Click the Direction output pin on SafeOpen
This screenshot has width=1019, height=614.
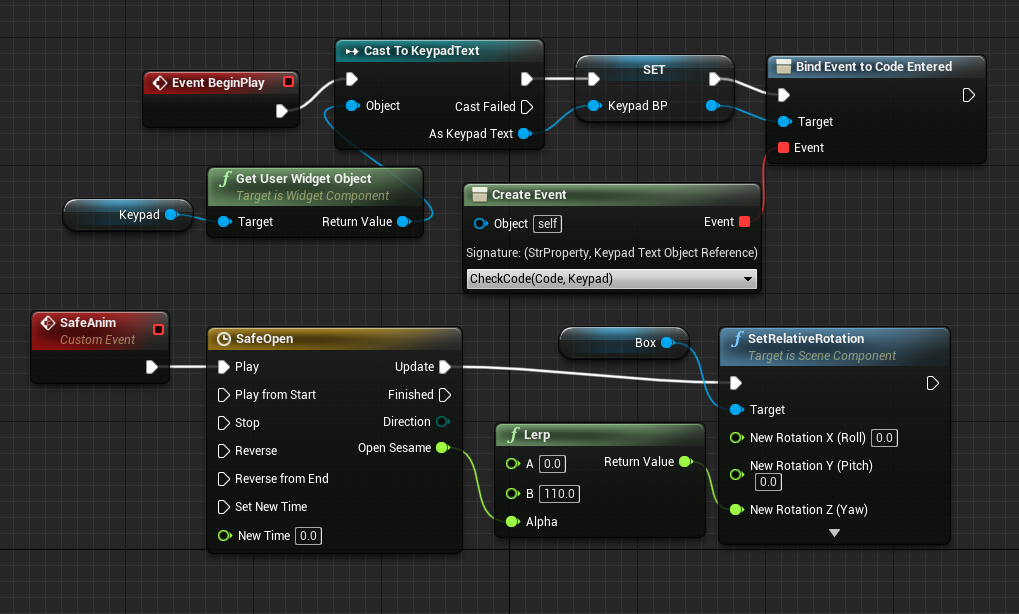pyautogui.click(x=443, y=422)
